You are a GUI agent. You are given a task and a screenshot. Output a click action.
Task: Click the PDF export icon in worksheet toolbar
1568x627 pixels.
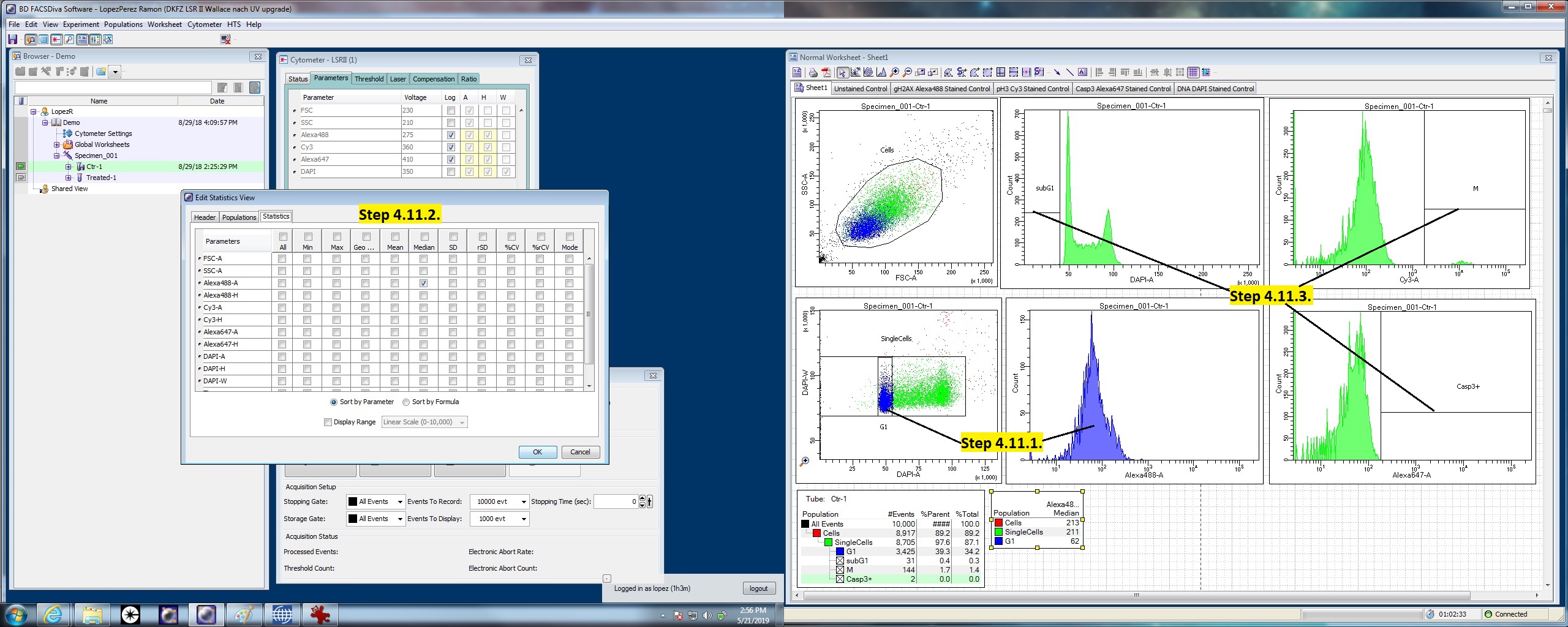[x=826, y=72]
